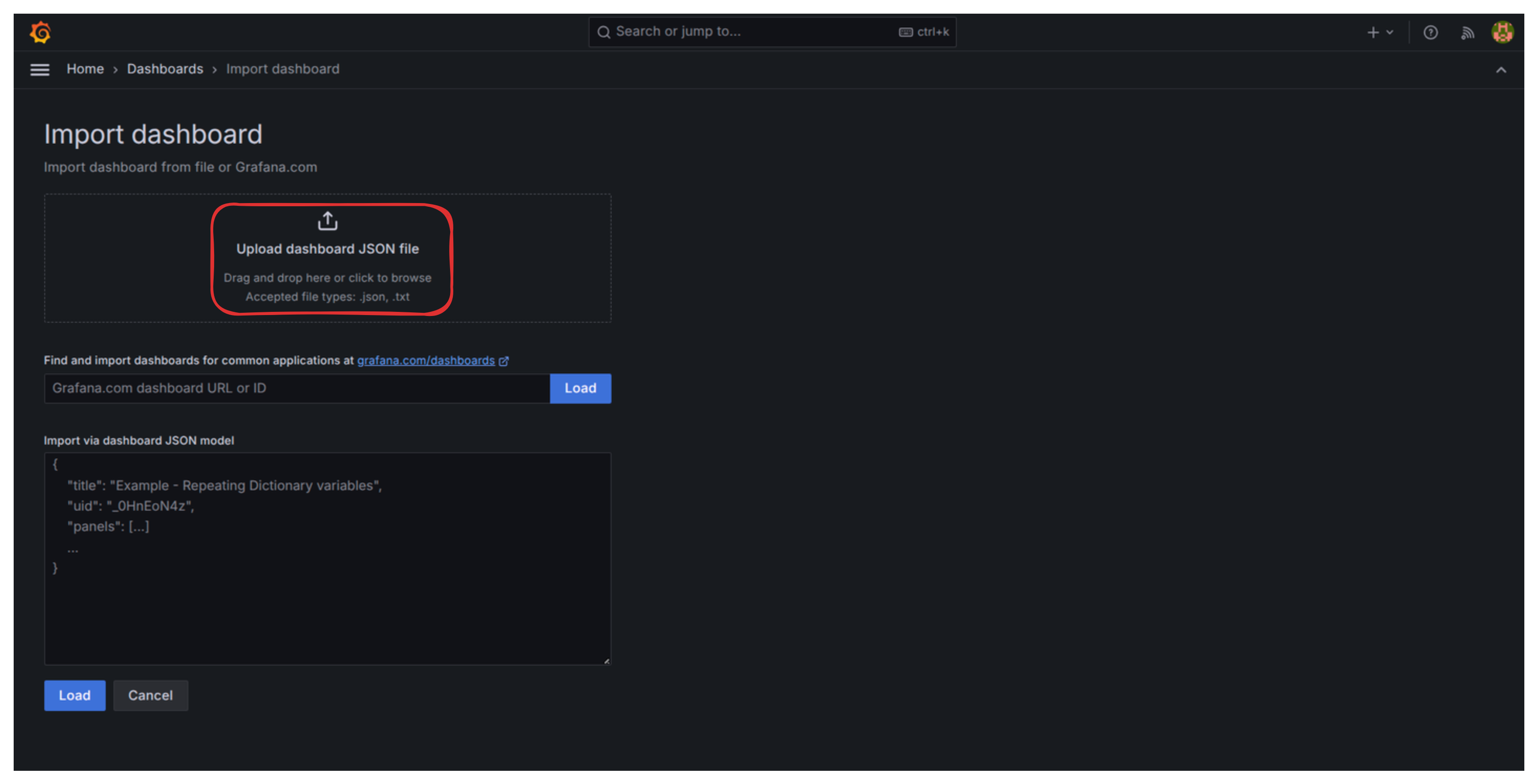The height and width of the screenshot is (784, 1538).
Task: Click the ctrl+k shortcut badge
Action: [x=923, y=31]
